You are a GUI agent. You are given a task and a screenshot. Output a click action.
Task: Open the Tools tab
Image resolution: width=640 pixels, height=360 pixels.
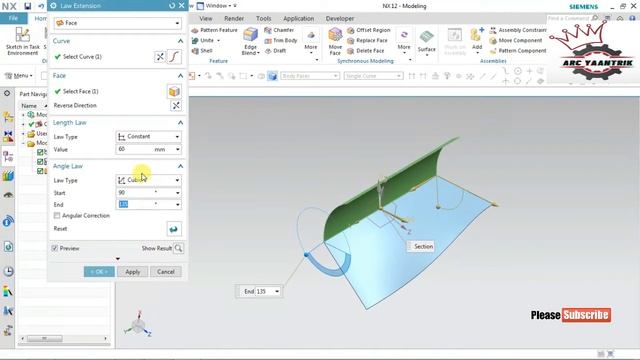264,19
